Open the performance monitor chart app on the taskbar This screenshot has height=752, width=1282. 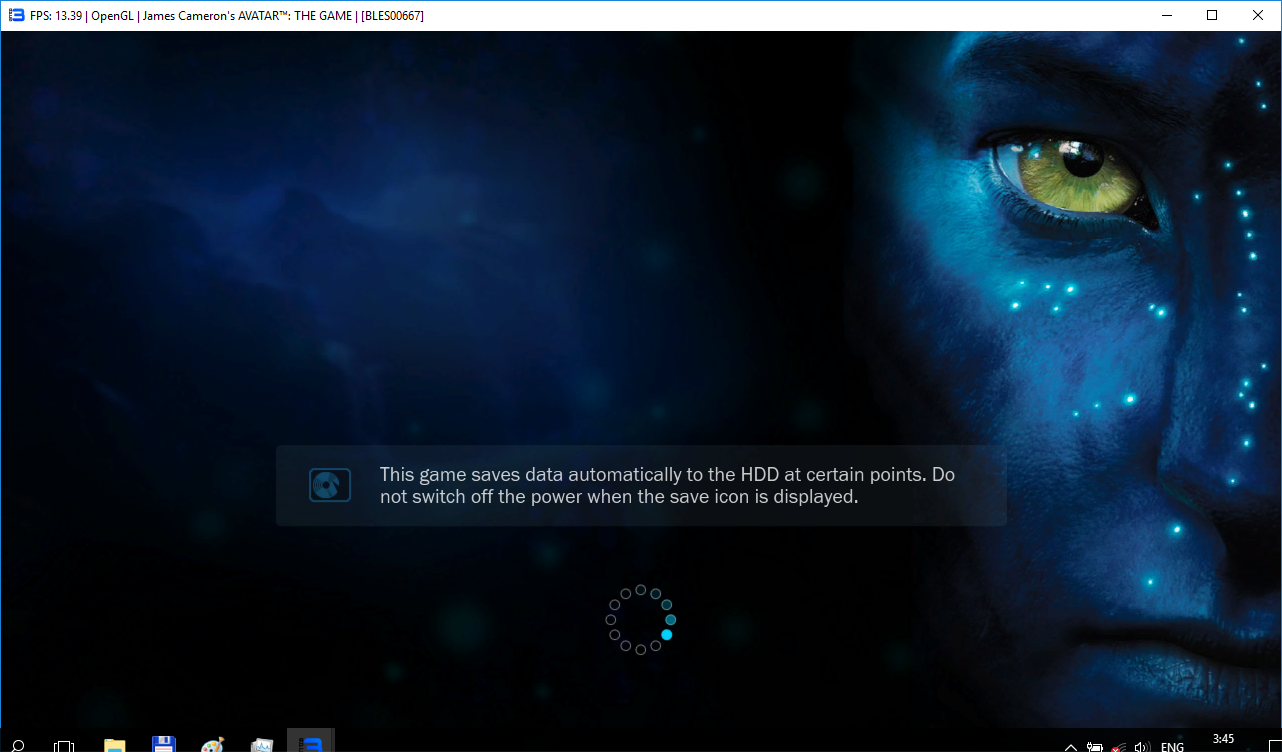(x=262, y=745)
